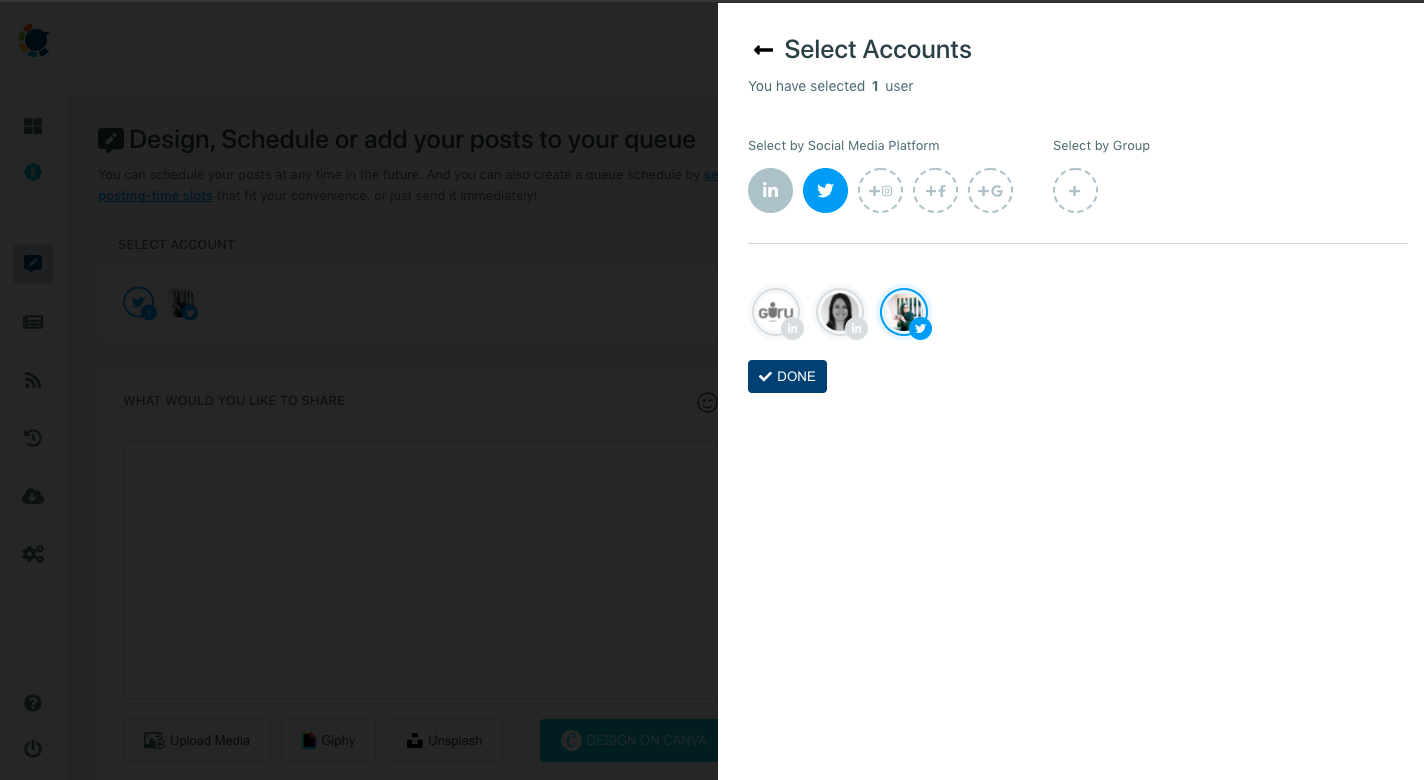Open posting history via the clock icon

click(x=33, y=438)
